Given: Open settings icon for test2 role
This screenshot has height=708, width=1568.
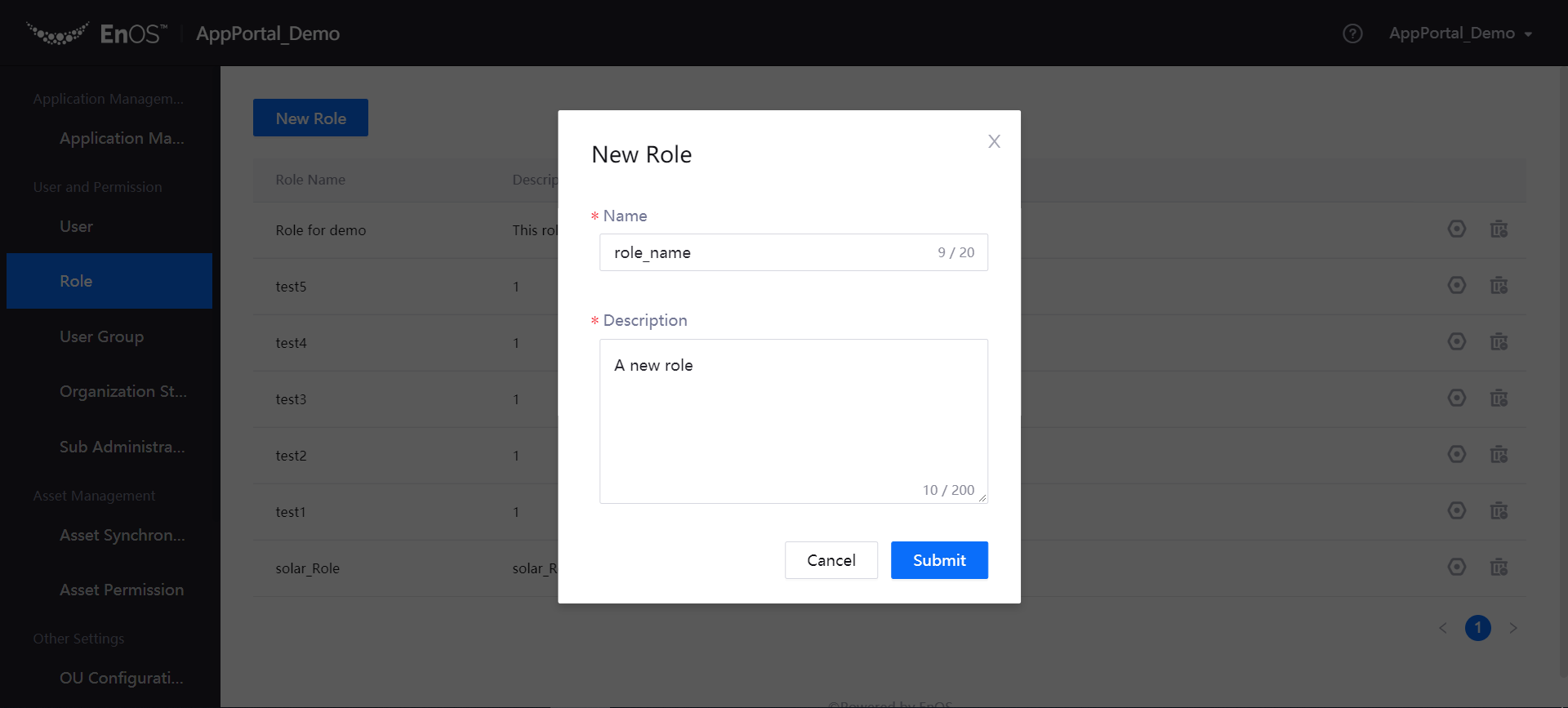Looking at the screenshot, I should tap(1456, 455).
